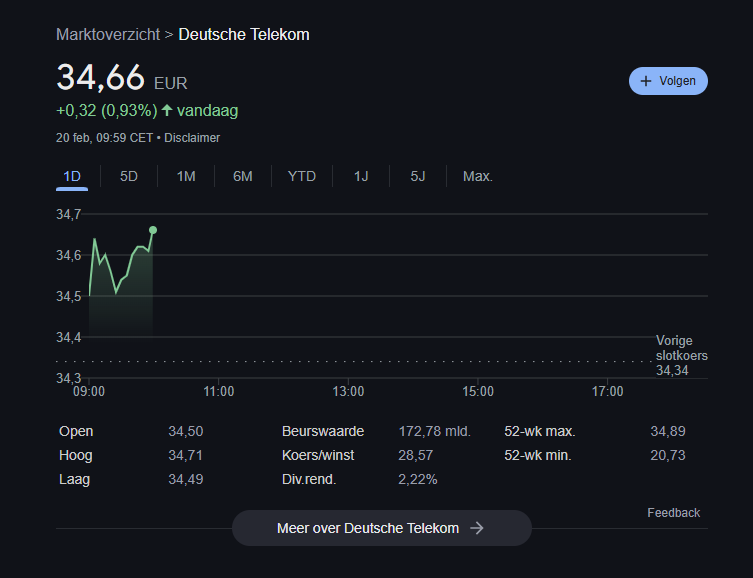
Task: Select the 1D time range tab
Action: click(x=72, y=177)
